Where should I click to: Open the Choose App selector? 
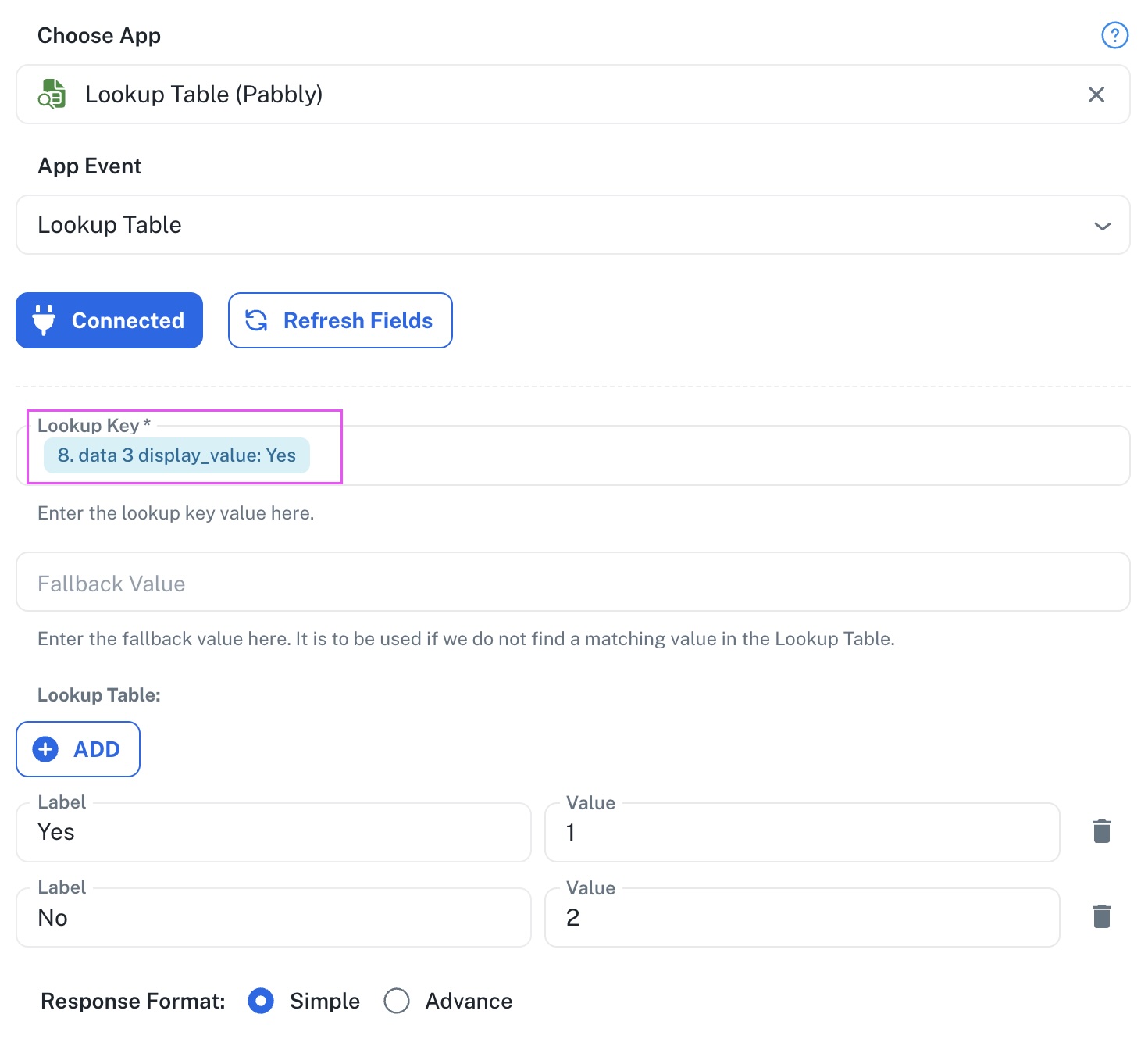tap(573, 95)
